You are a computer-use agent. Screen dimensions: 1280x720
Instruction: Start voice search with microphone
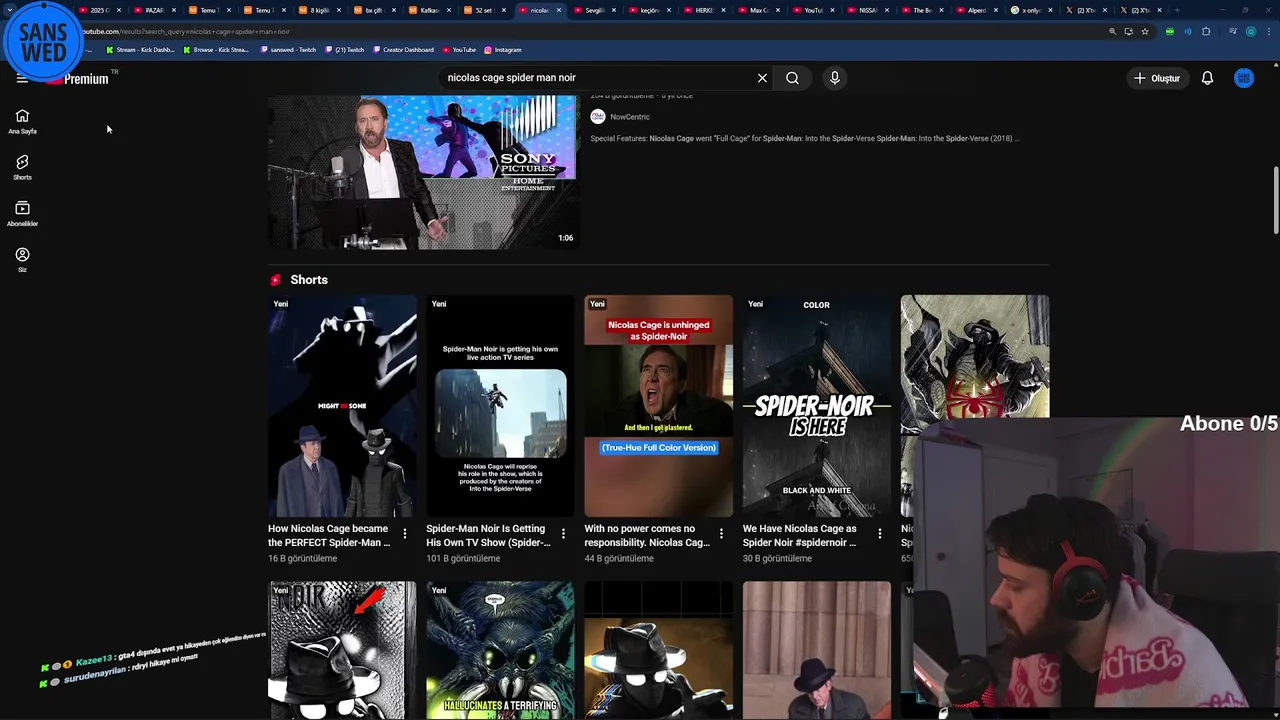coord(834,78)
